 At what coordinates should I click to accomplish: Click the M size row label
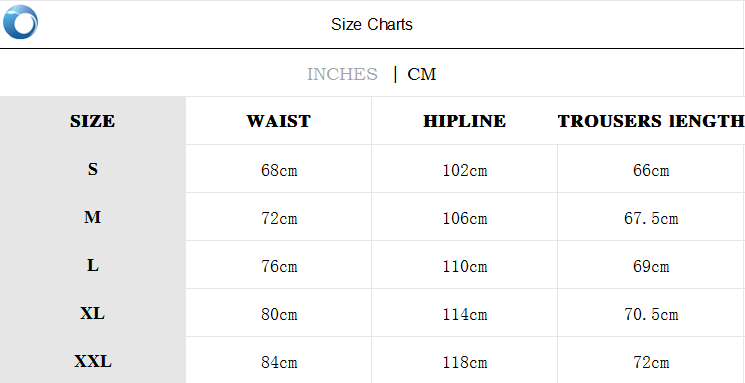point(93,217)
